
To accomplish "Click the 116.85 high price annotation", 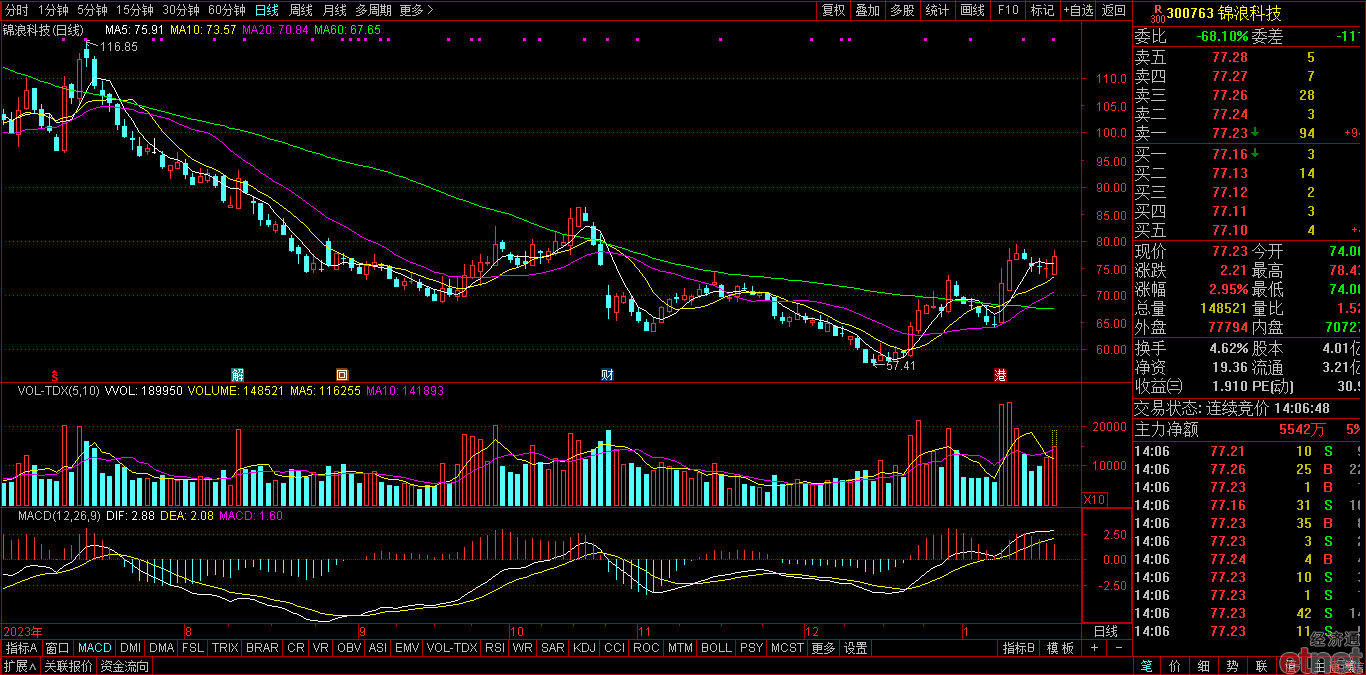I will [x=118, y=47].
